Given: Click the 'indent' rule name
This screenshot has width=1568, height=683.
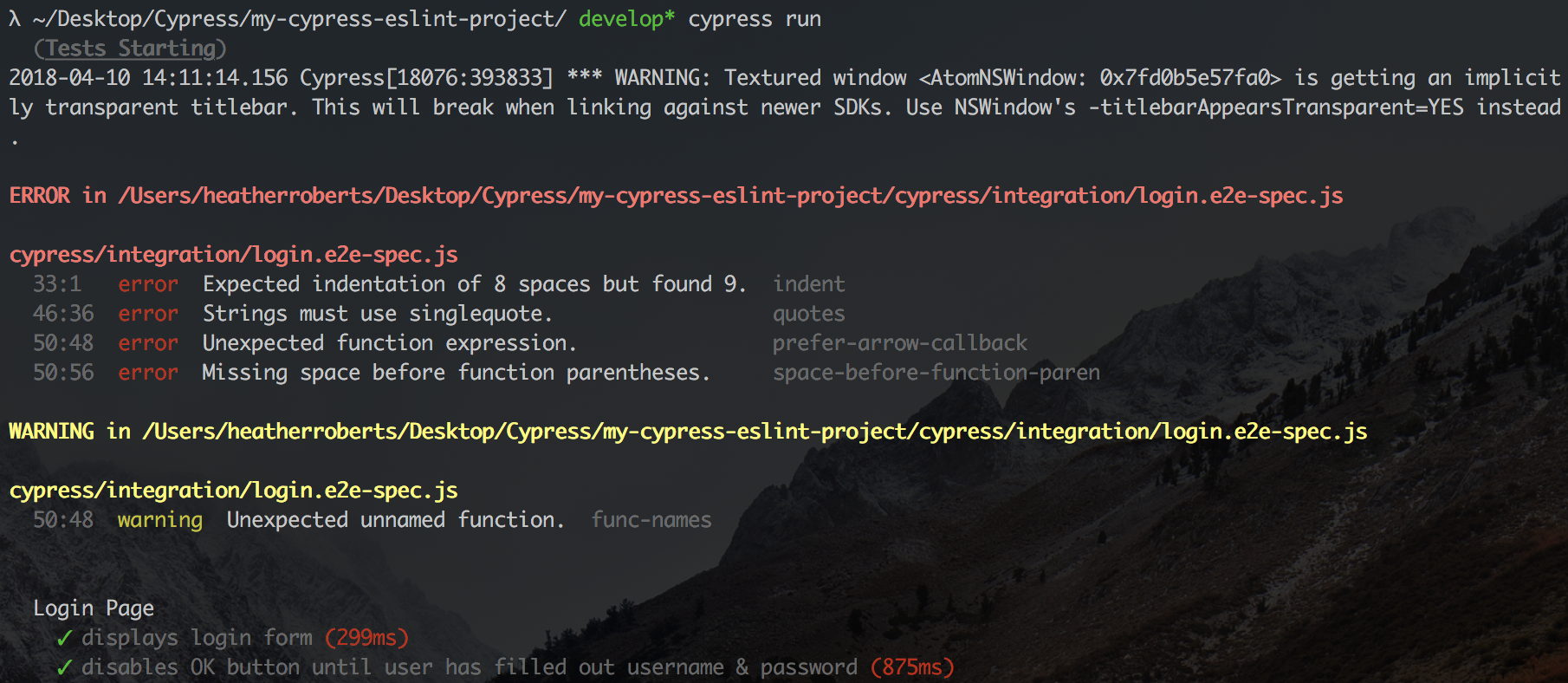Looking at the screenshot, I should [x=809, y=284].
